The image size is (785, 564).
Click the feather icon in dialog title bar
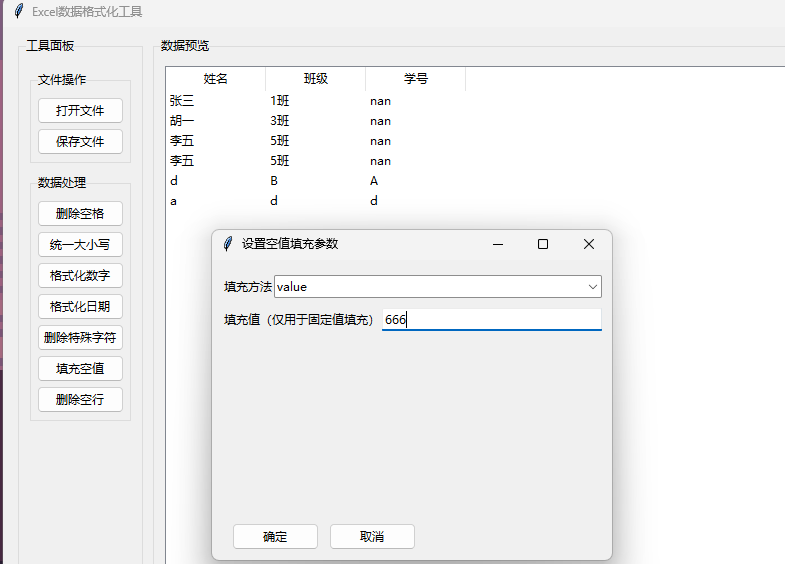coord(228,244)
